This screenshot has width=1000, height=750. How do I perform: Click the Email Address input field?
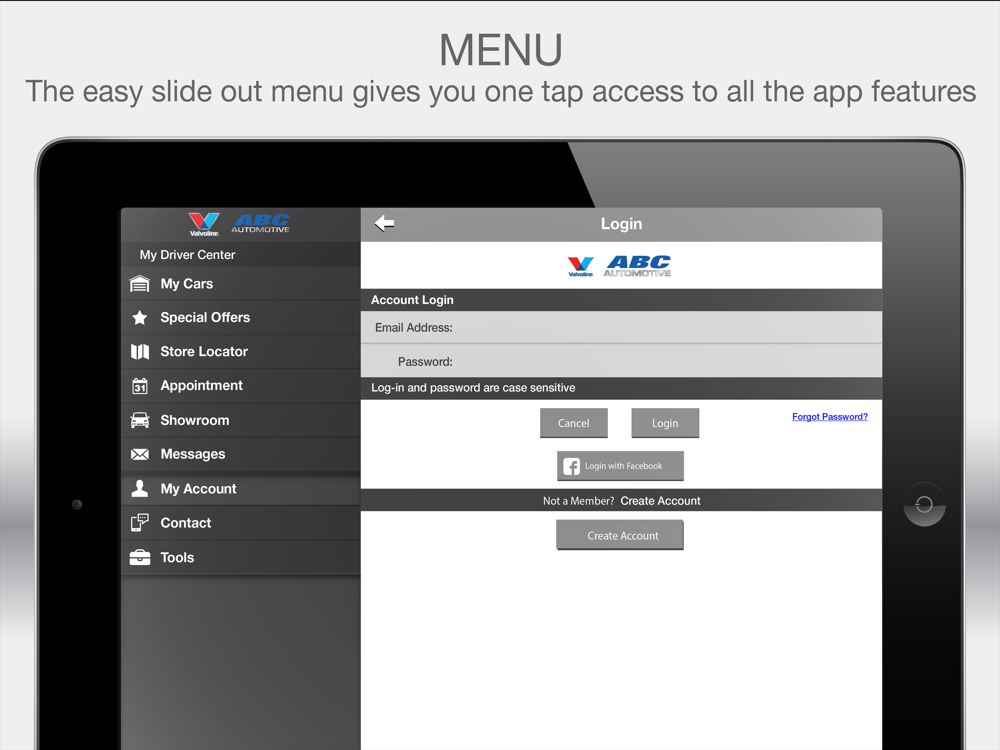click(621, 328)
